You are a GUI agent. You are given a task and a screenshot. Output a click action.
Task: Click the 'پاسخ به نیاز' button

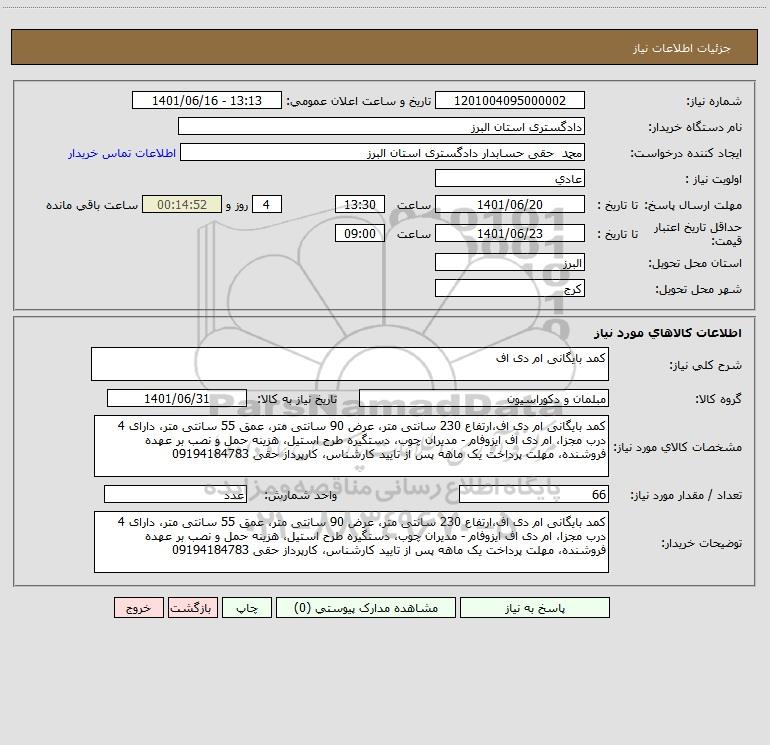click(x=535, y=607)
